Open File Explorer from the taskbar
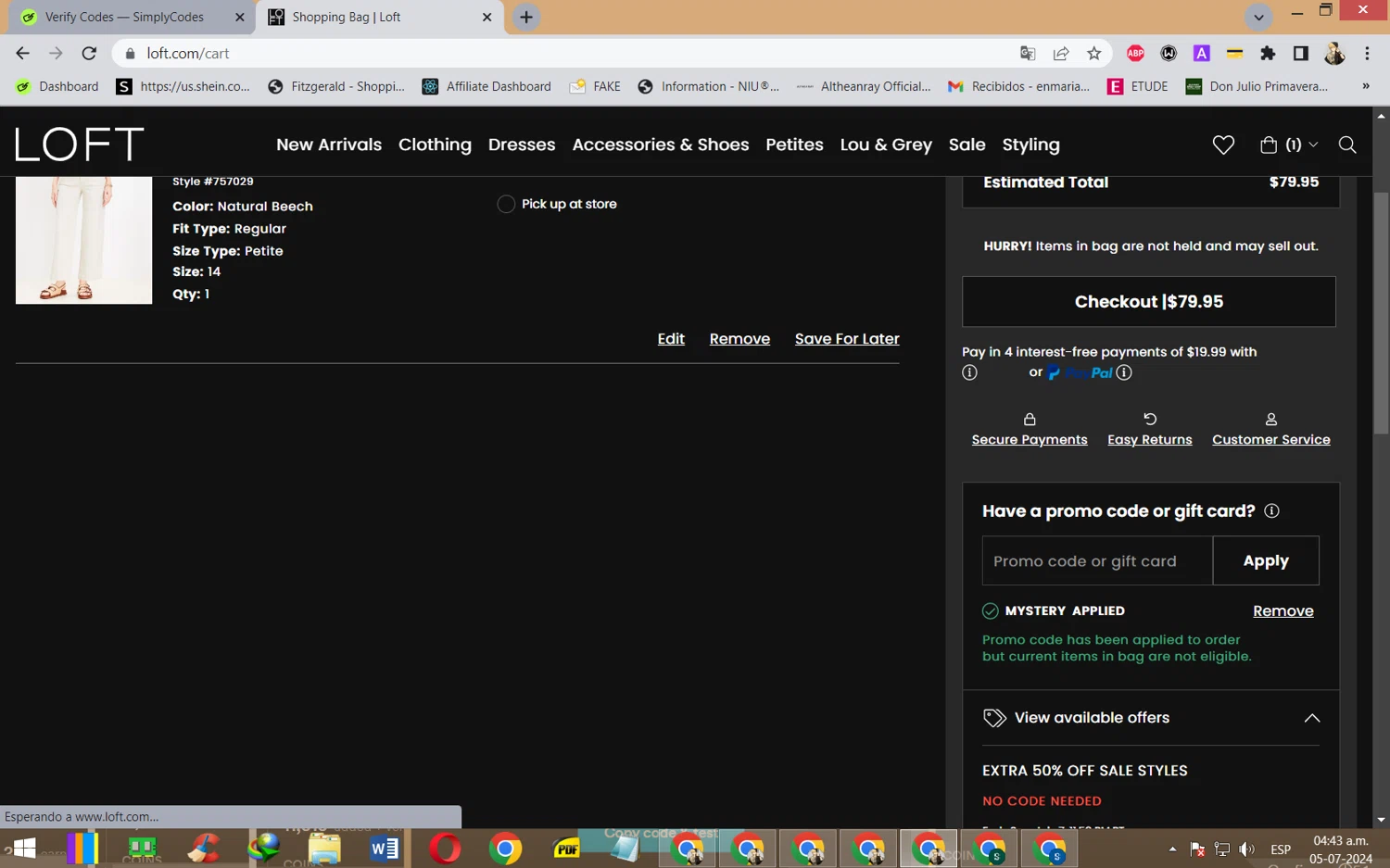The image size is (1390, 868). (324, 849)
